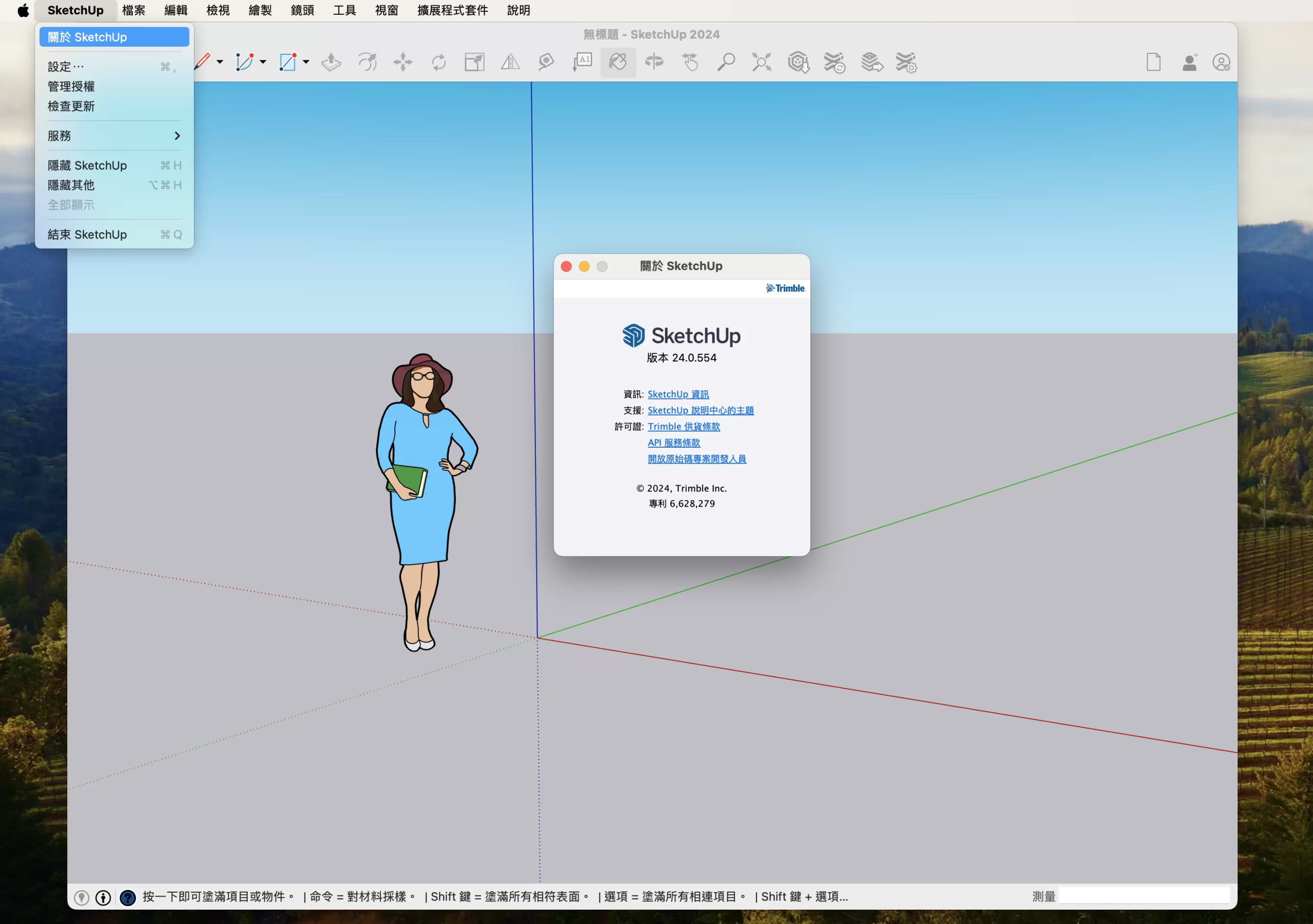1313x924 pixels.
Task: Select the Rotate tool
Action: (439, 62)
